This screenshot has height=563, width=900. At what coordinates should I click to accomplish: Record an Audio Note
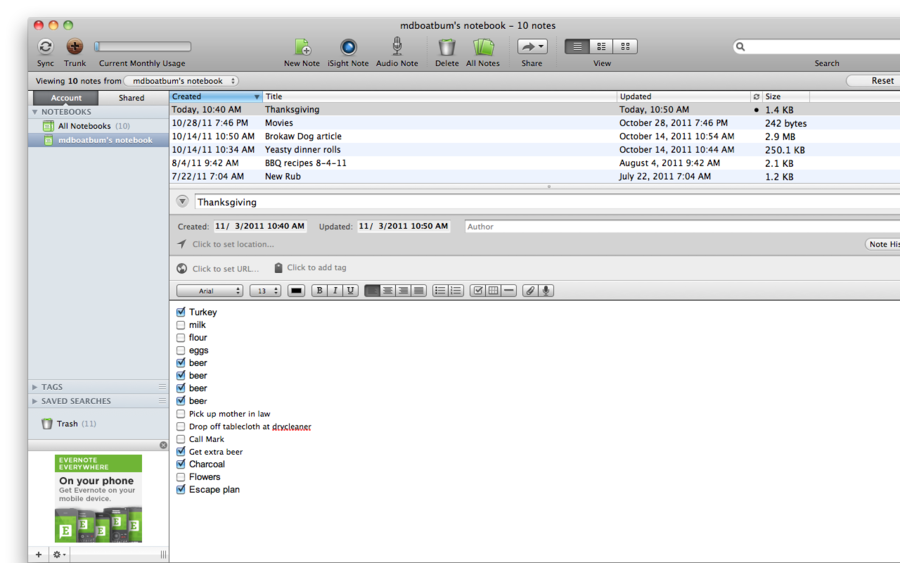point(397,47)
